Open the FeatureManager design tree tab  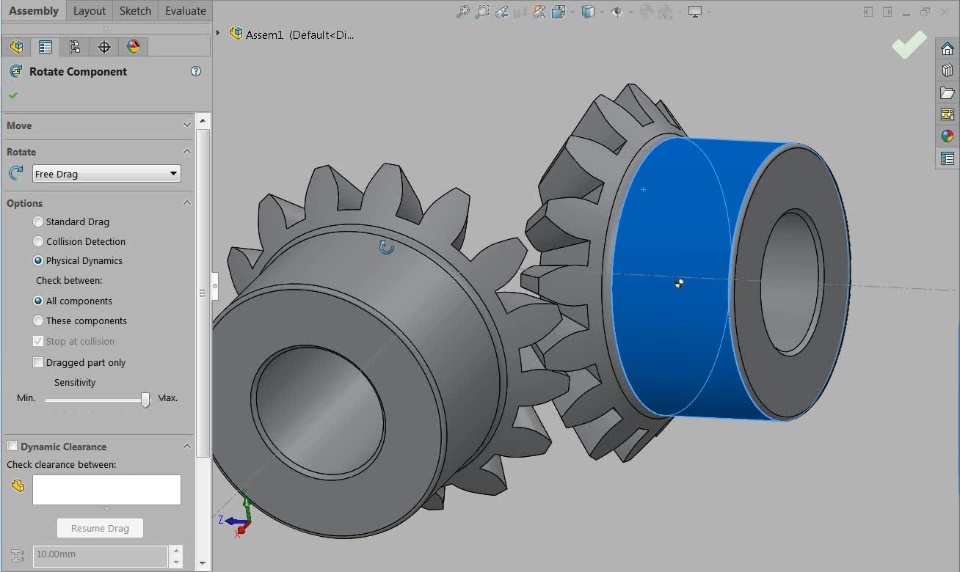point(17,47)
